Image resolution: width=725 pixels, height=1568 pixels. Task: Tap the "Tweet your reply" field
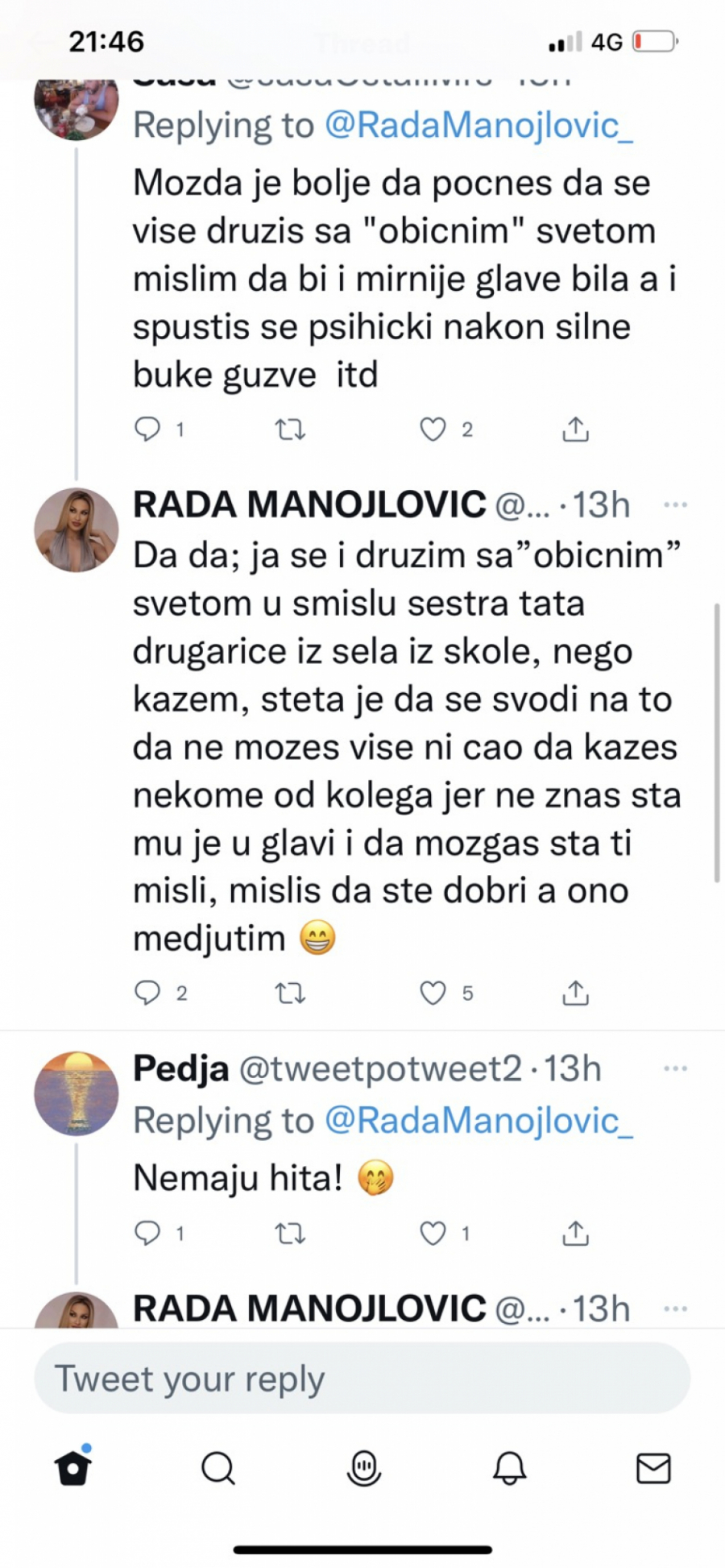pos(362,1378)
